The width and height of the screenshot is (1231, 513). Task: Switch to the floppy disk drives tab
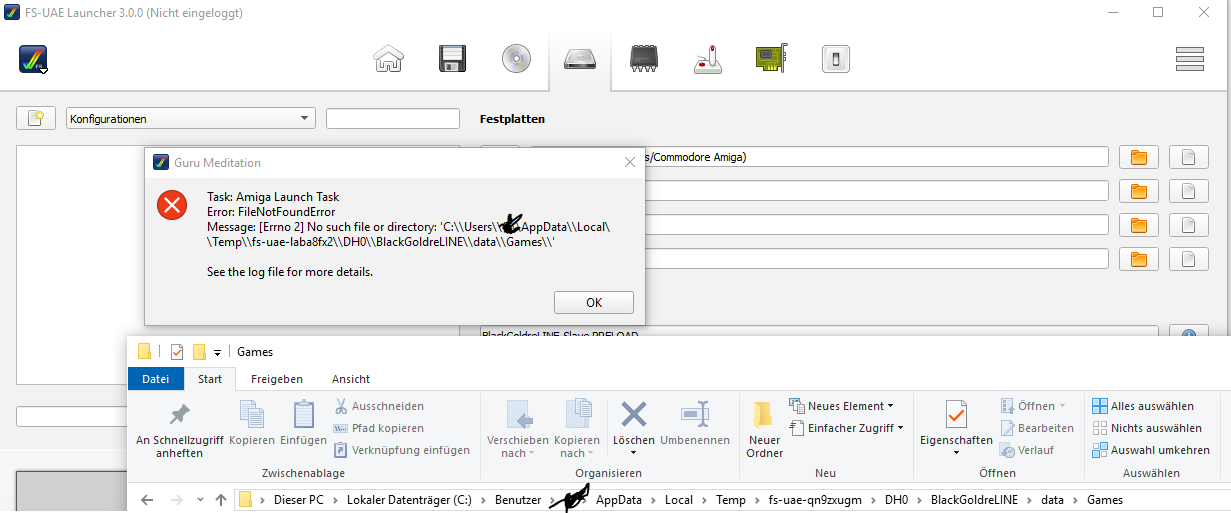(x=453, y=59)
